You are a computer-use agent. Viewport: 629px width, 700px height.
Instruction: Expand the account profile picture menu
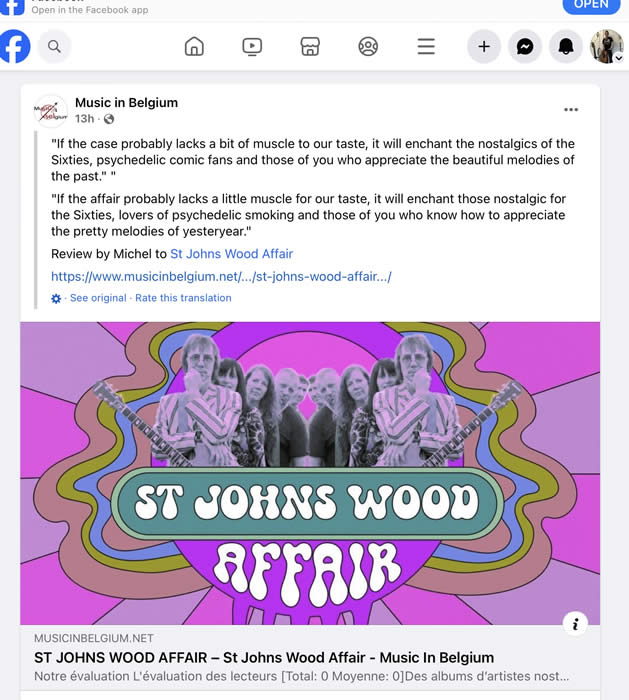[x=607, y=46]
